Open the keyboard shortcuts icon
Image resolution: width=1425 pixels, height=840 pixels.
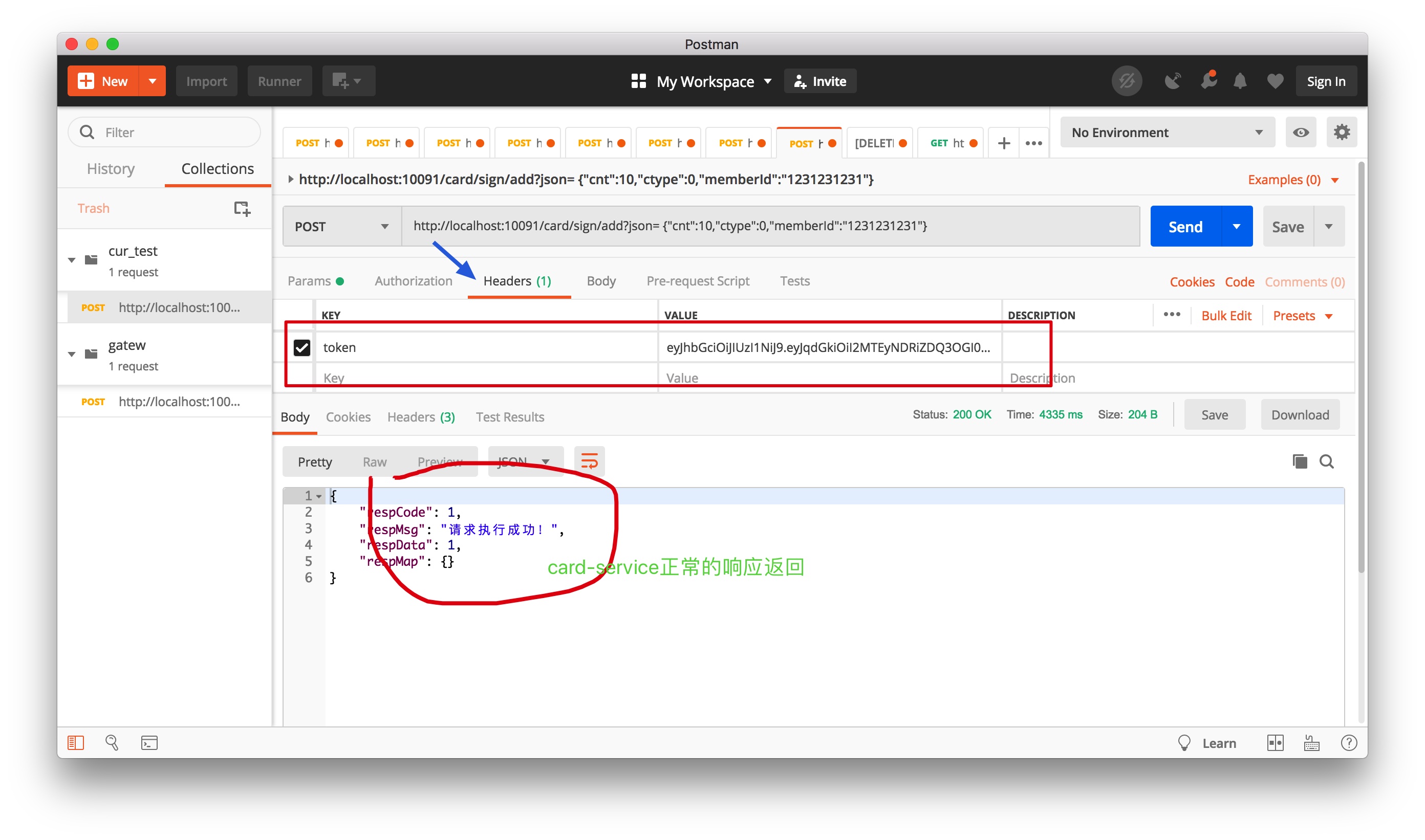[1312, 743]
